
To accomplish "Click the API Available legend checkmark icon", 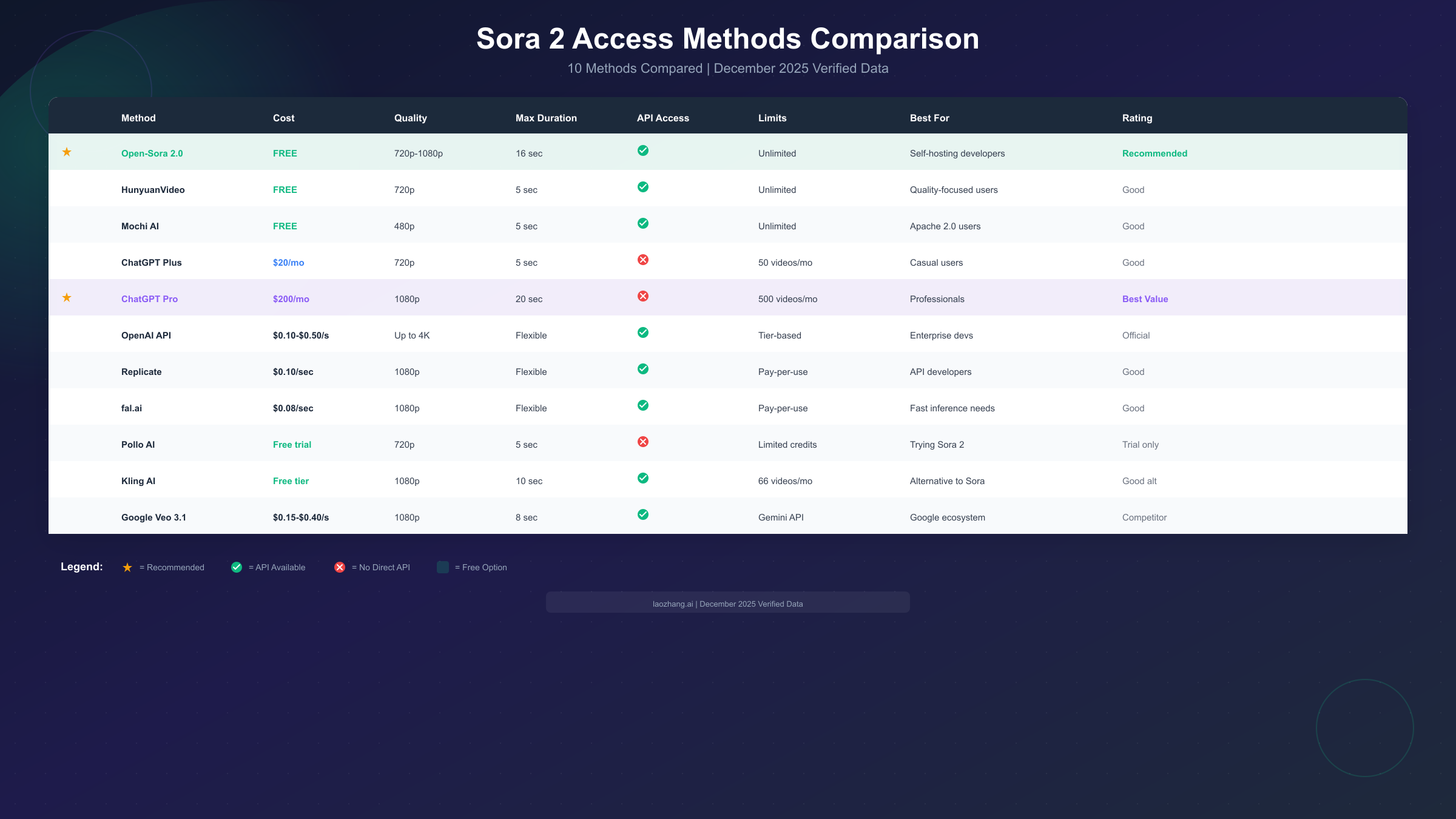I will (236, 567).
